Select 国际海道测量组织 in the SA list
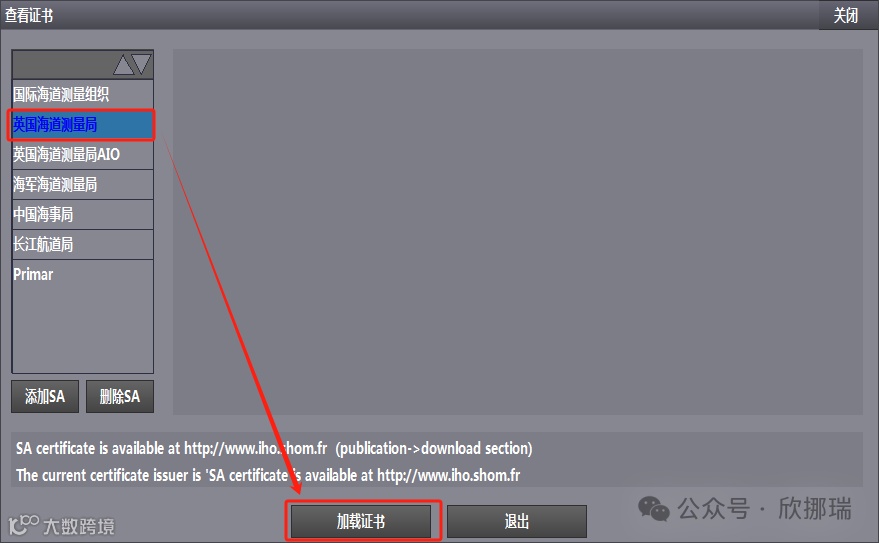 [82, 94]
